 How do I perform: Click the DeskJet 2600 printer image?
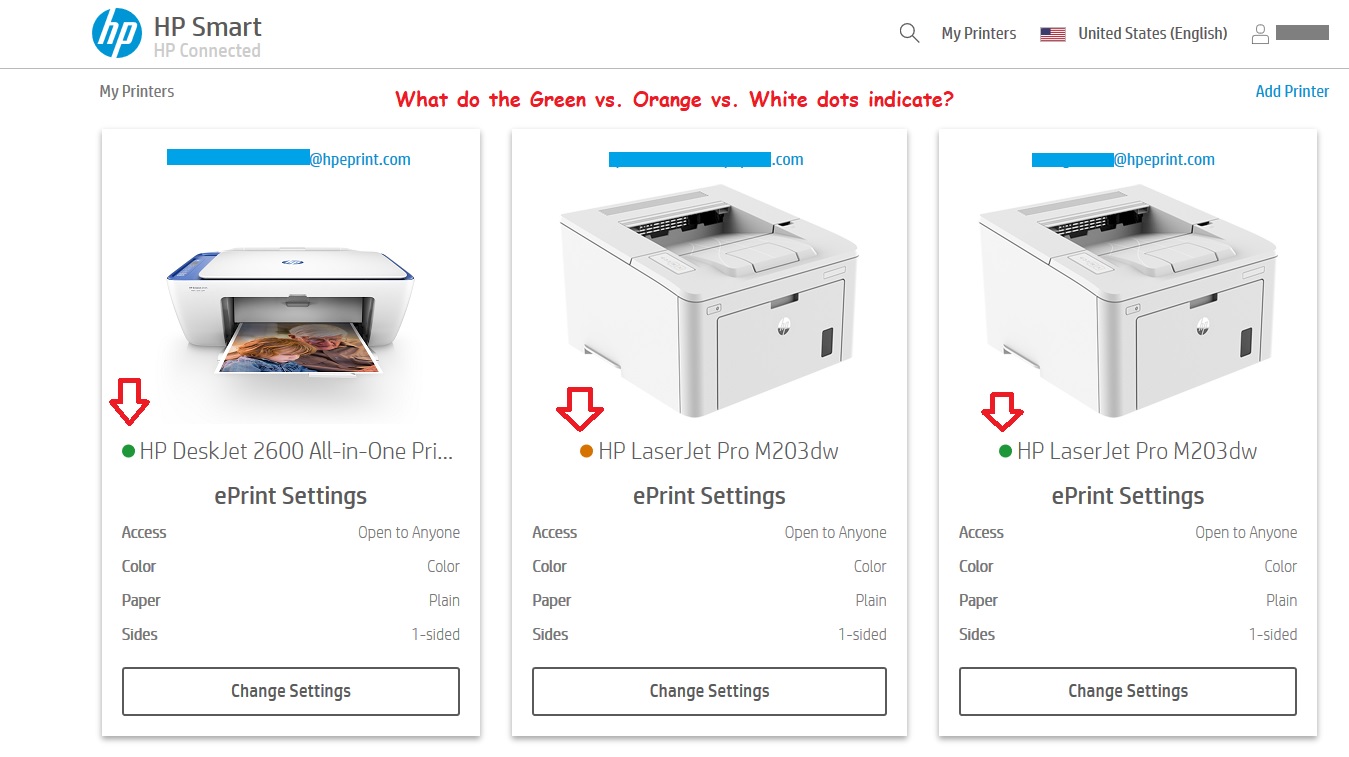tap(290, 311)
